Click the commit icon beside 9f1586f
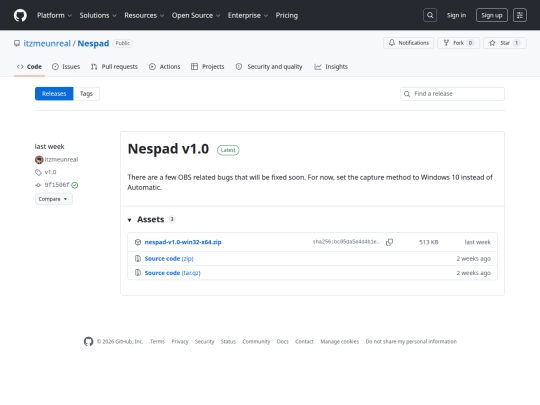This screenshot has width=540, height=405. pos(38,185)
